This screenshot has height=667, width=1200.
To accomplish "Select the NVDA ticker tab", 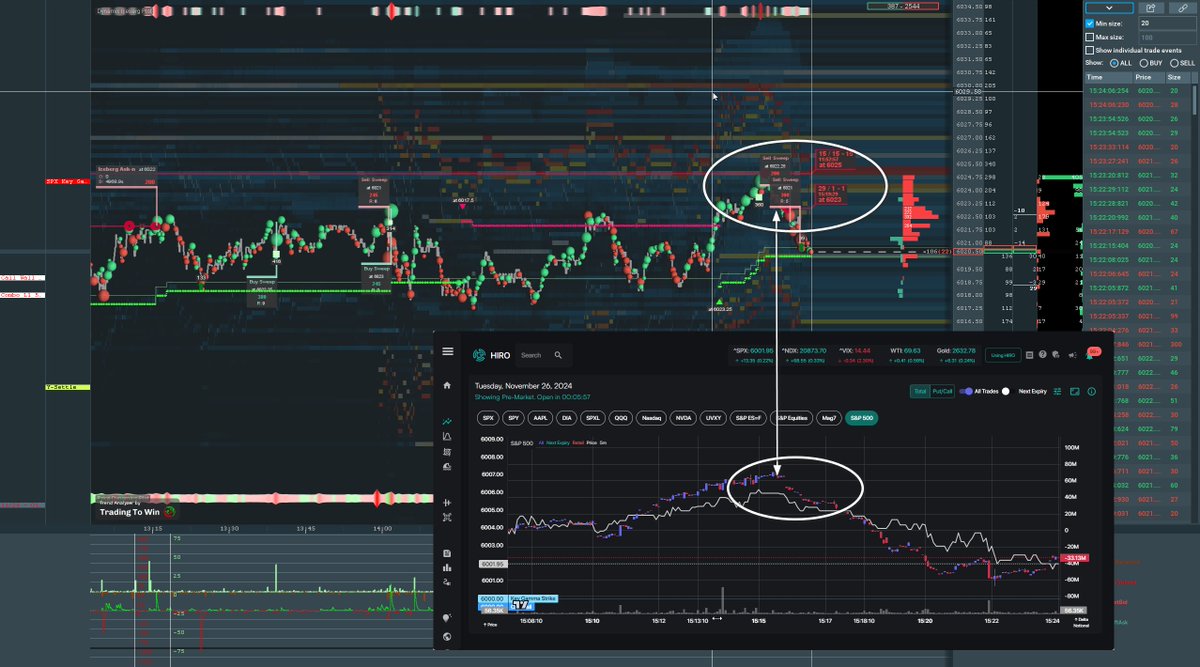I will pos(683,418).
